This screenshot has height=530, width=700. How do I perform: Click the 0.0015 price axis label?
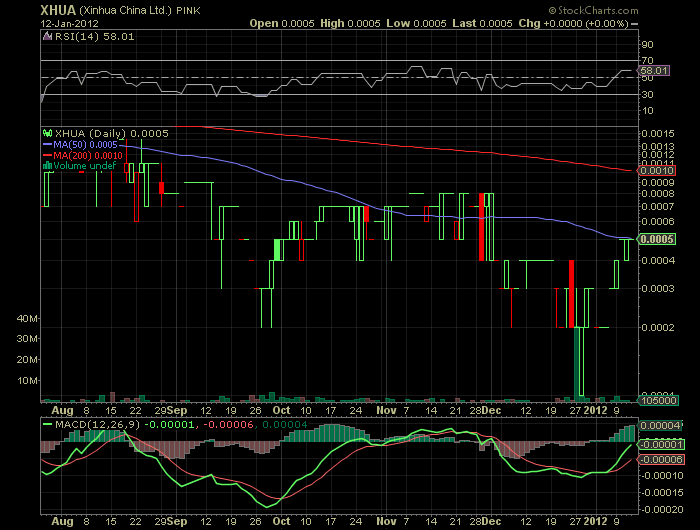(x=658, y=134)
